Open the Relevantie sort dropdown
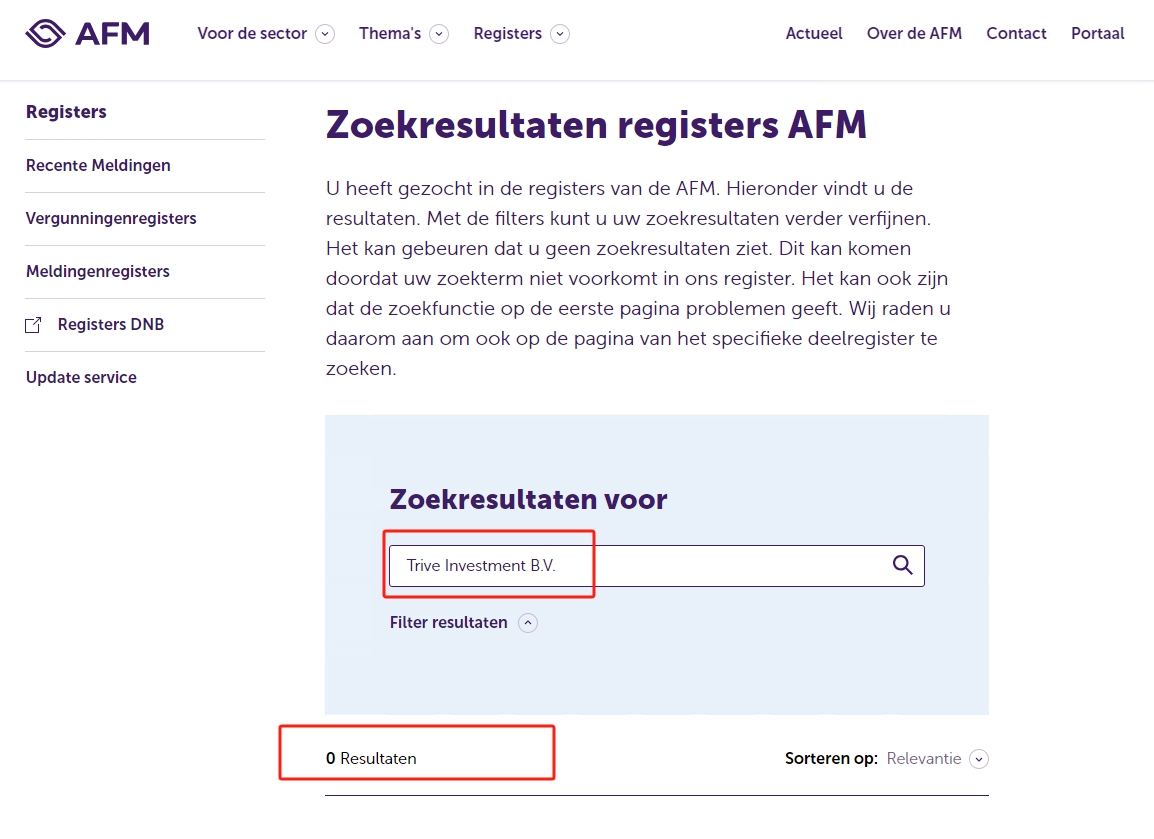 pos(924,759)
